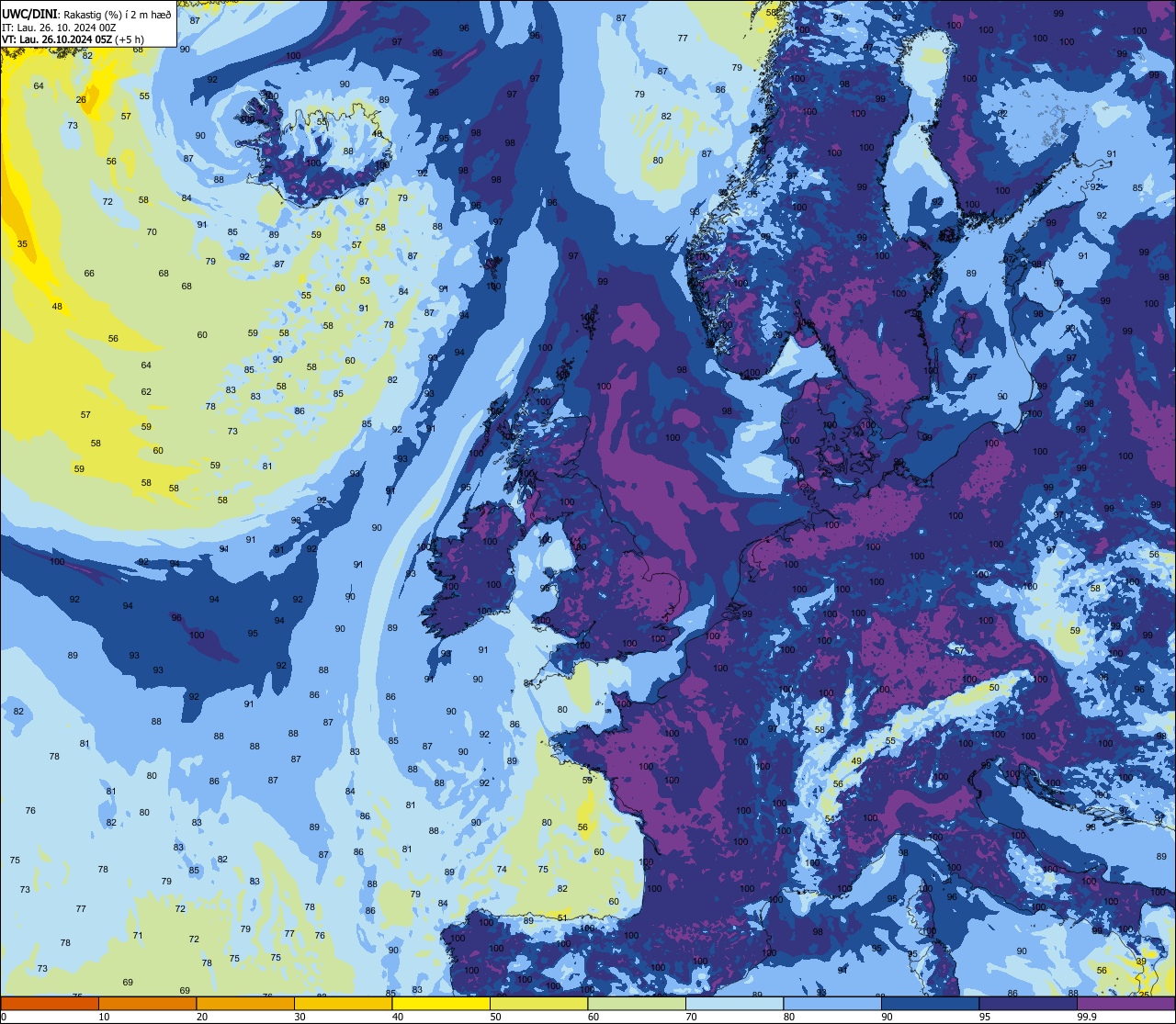Click the humidity value 54 on the map
This screenshot has height=1024, width=1176.
(x=830, y=819)
